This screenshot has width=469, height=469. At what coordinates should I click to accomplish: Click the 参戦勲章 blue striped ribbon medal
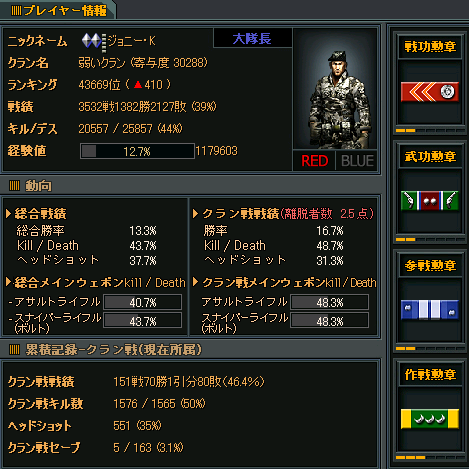pos(430,310)
